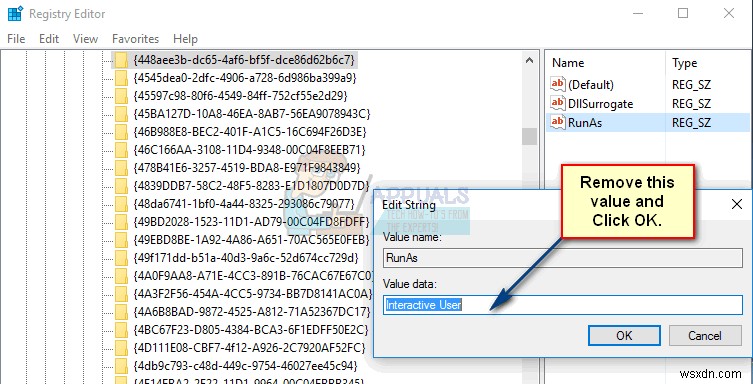753x384 pixels.
Task: Close the Edit String dialog
Action: (x=737, y=204)
